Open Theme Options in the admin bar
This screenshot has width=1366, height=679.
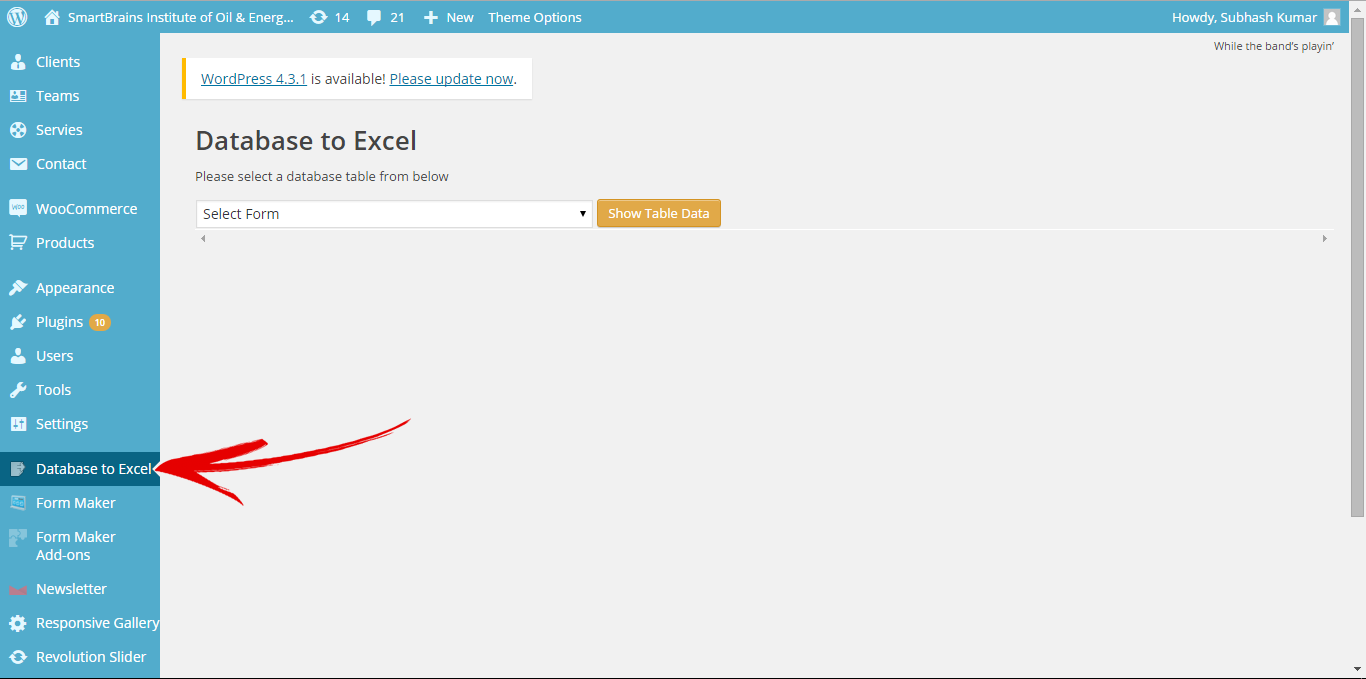click(535, 17)
